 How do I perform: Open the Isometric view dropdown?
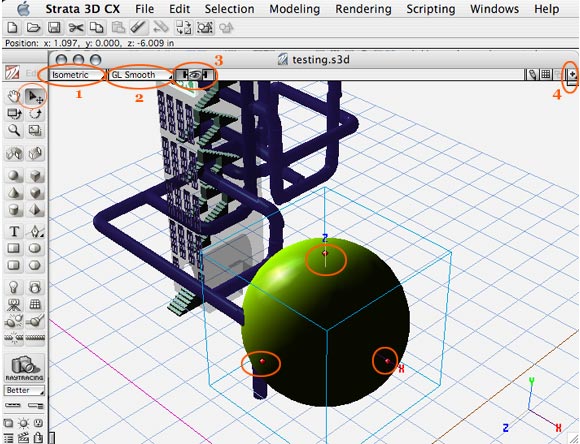click(77, 75)
